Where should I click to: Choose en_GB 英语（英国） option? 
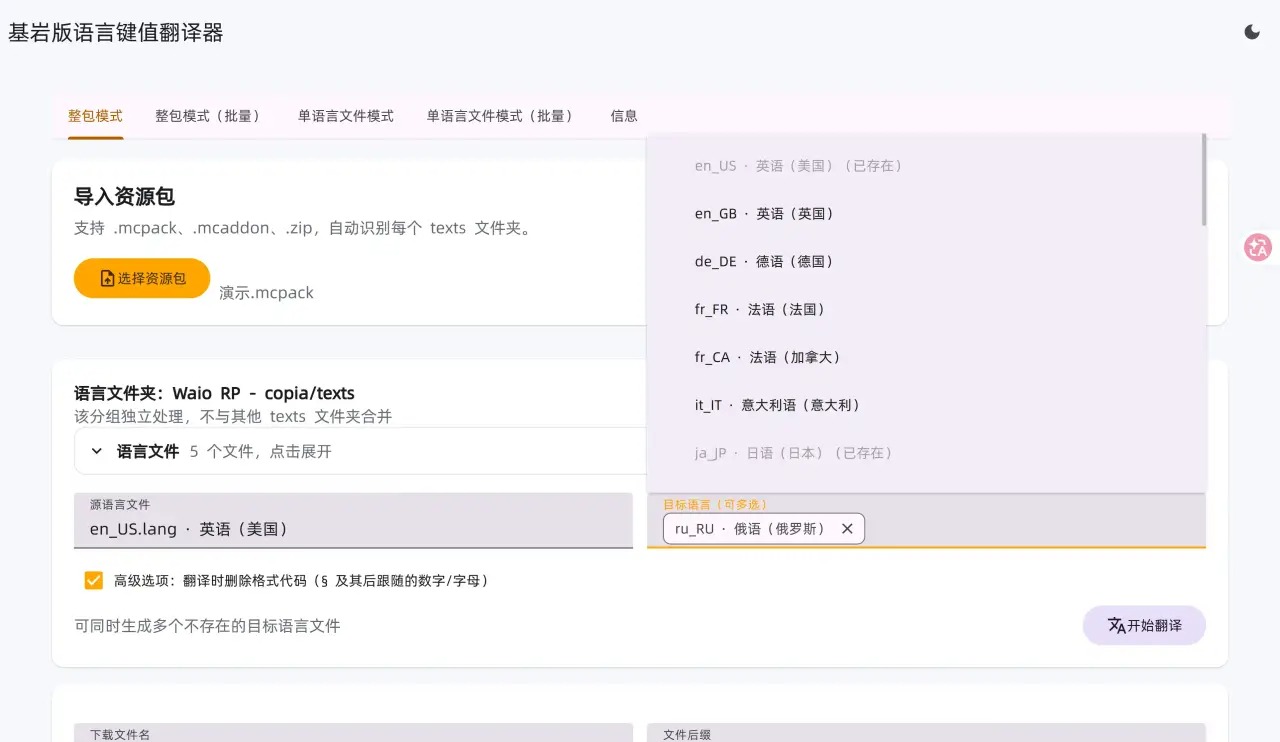point(926,213)
